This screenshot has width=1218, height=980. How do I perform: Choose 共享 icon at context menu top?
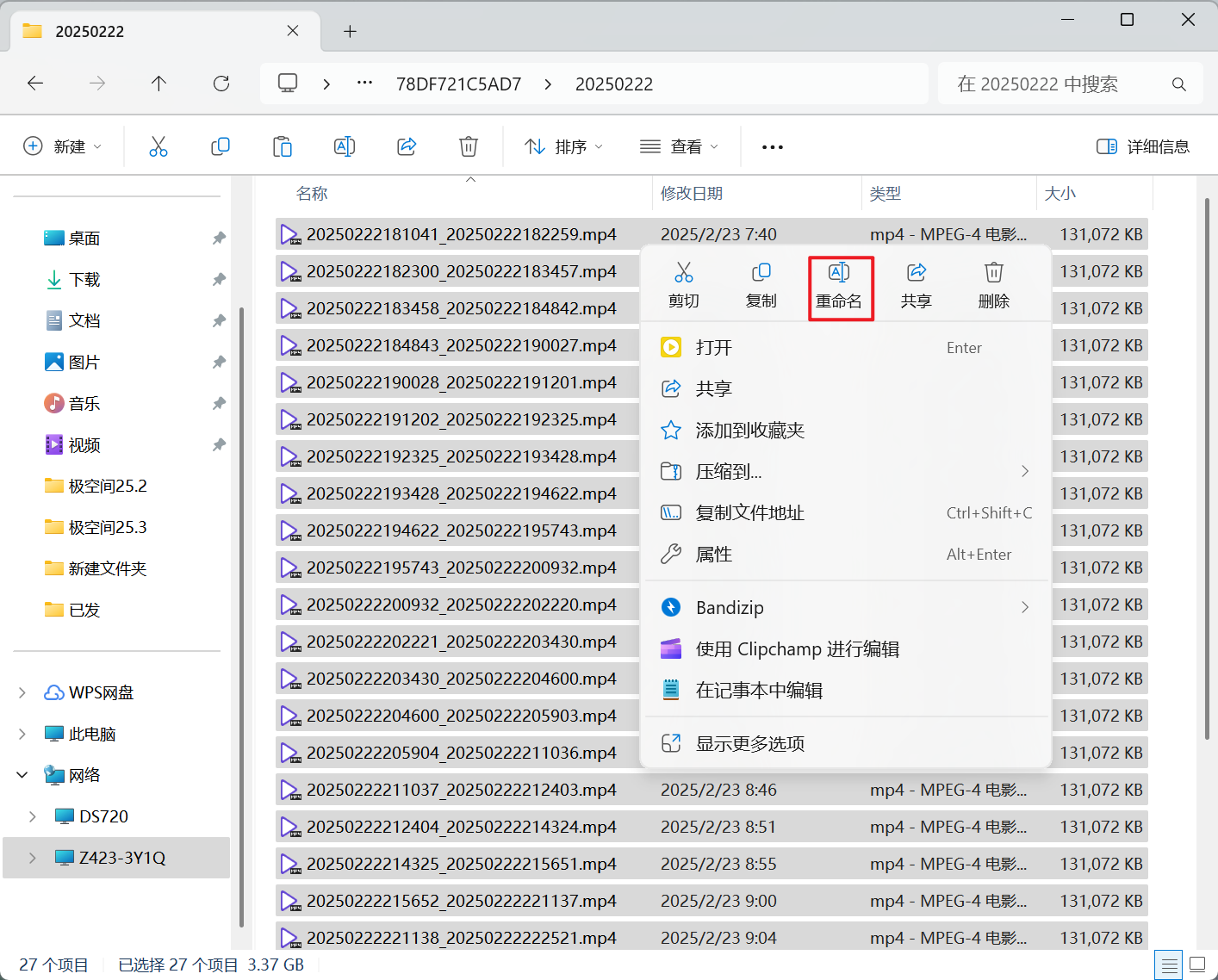(x=917, y=287)
